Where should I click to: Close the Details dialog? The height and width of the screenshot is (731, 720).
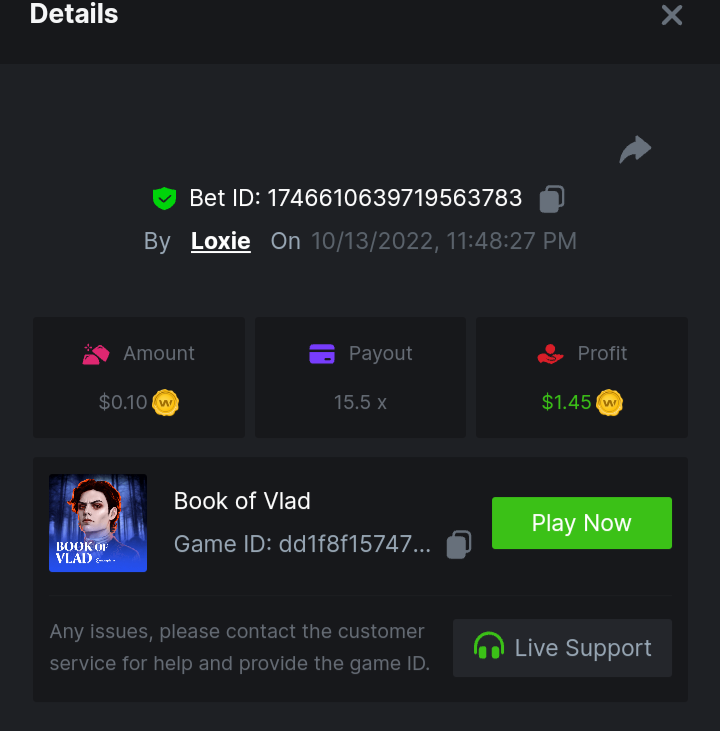click(x=672, y=15)
